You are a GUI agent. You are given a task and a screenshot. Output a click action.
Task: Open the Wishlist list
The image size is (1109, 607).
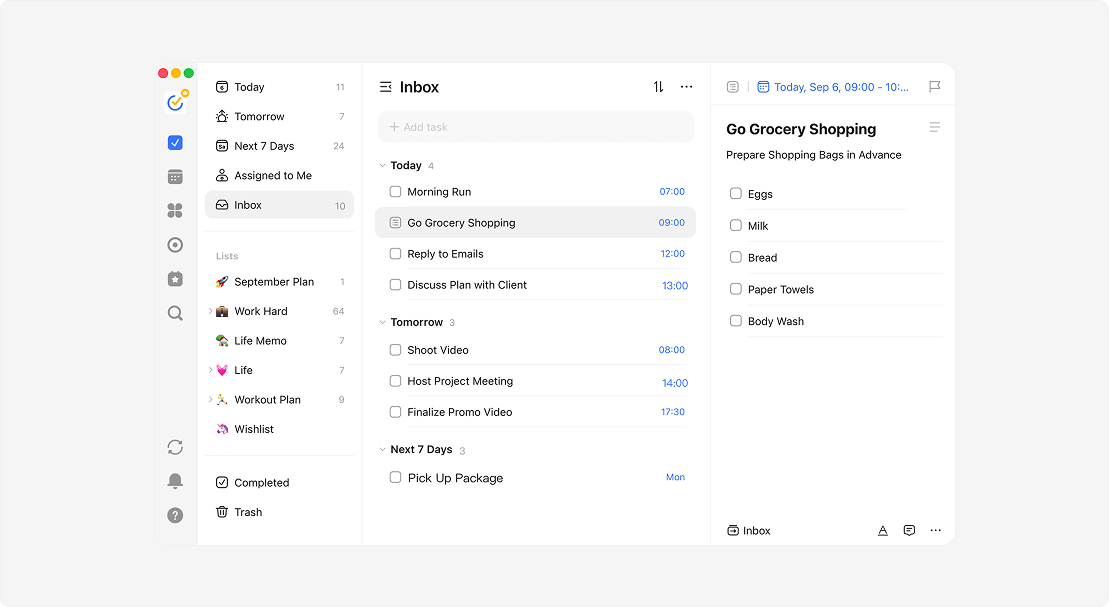[279, 429]
